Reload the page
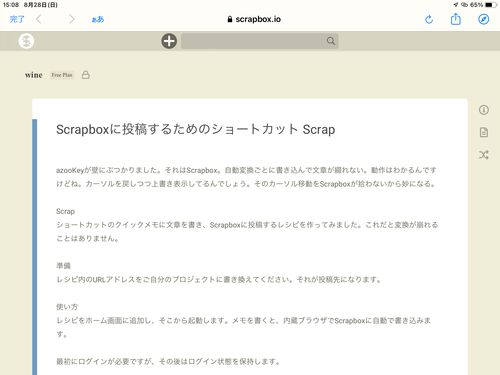 click(429, 19)
